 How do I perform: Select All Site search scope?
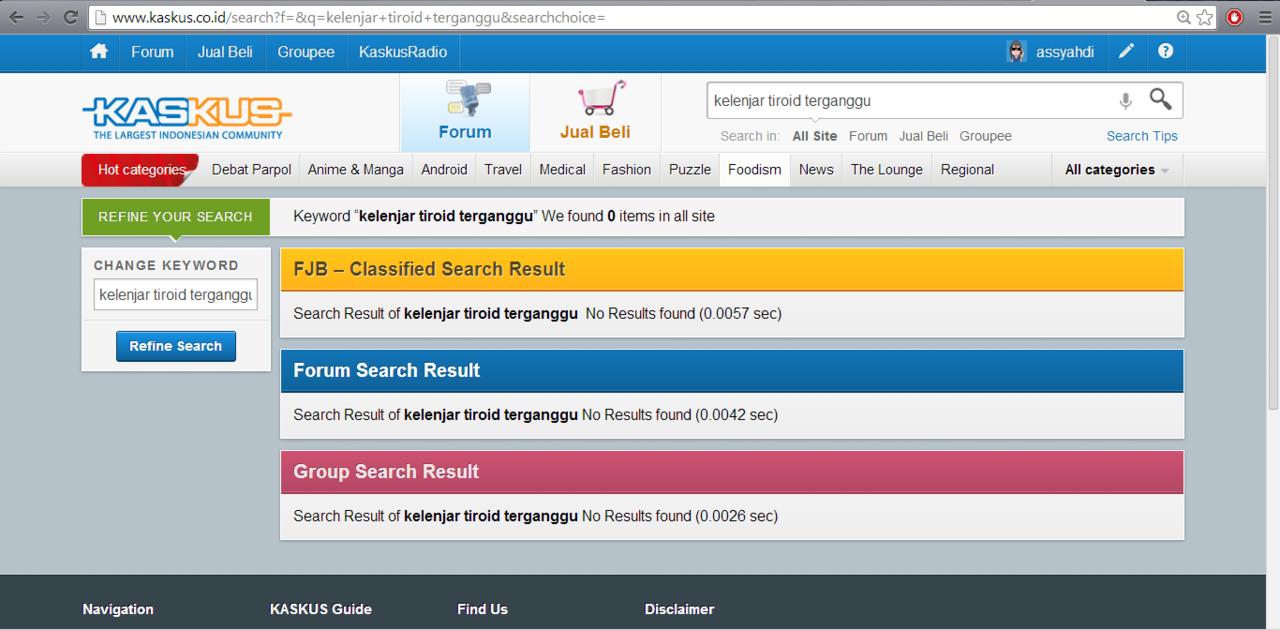815,136
